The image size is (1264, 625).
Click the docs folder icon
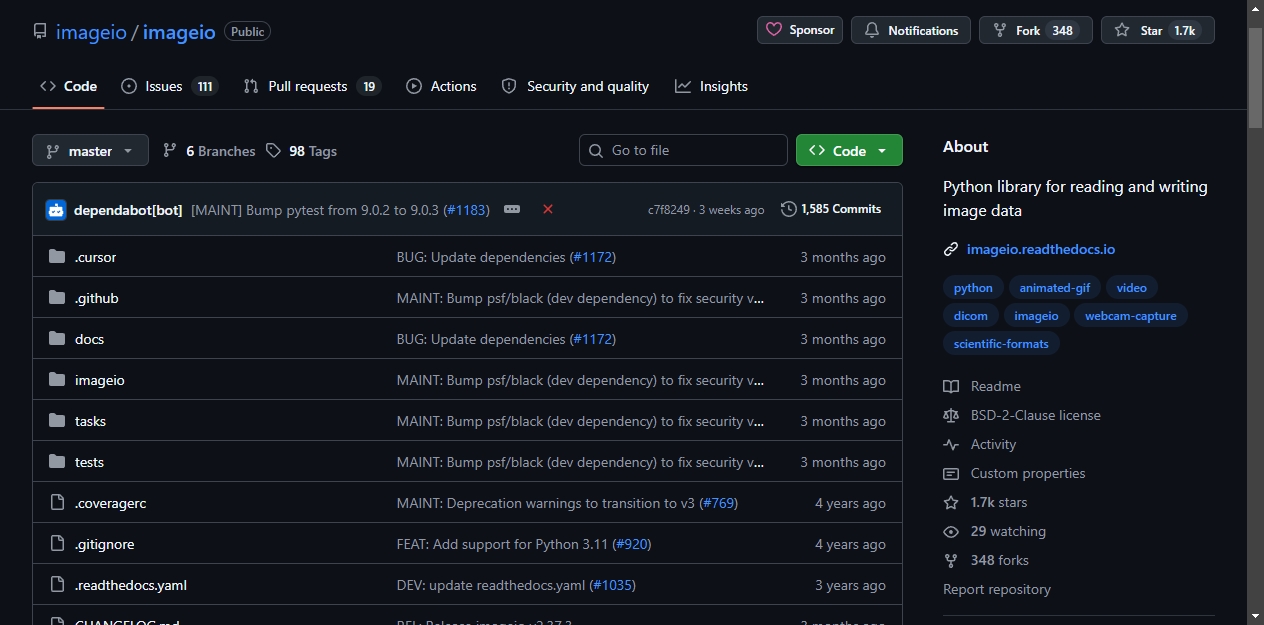[x=57, y=339]
